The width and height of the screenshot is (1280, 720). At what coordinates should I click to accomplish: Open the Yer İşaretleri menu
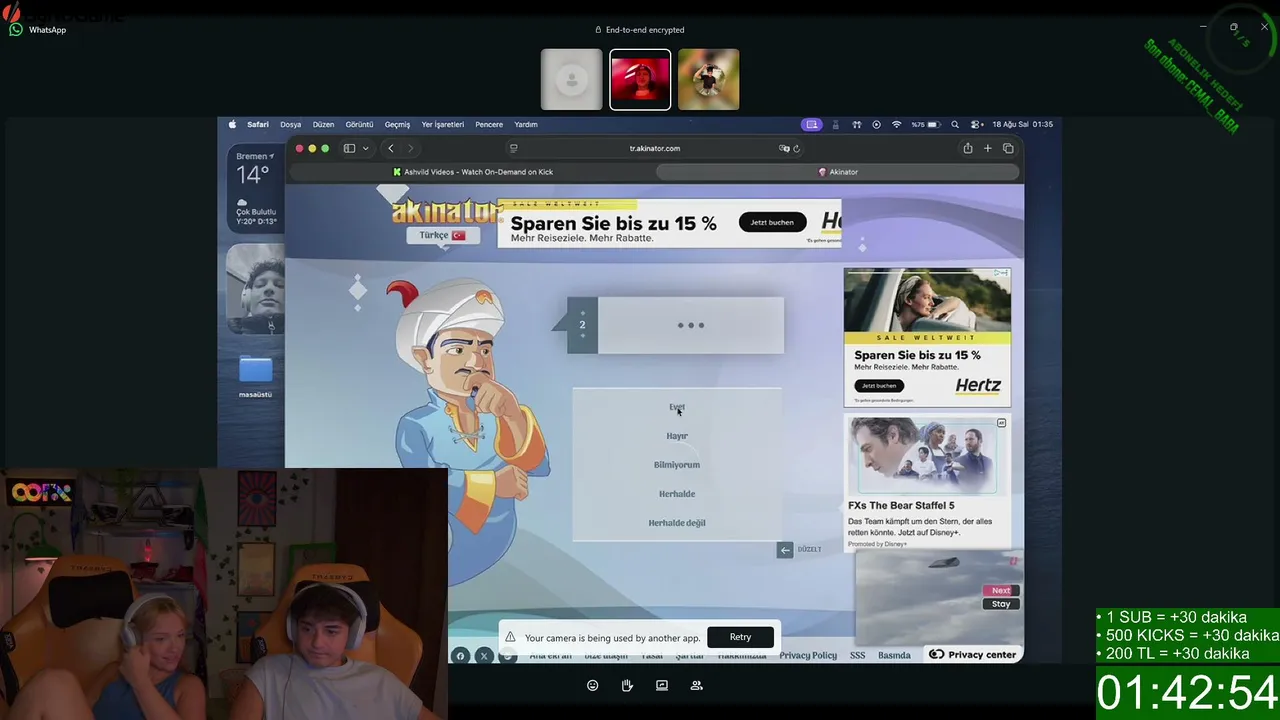pyautogui.click(x=443, y=125)
